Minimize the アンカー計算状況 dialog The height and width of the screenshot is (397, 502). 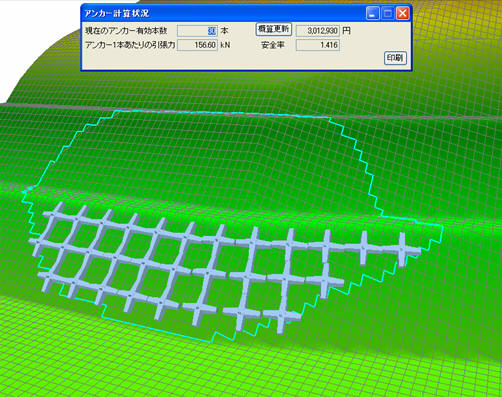point(372,13)
